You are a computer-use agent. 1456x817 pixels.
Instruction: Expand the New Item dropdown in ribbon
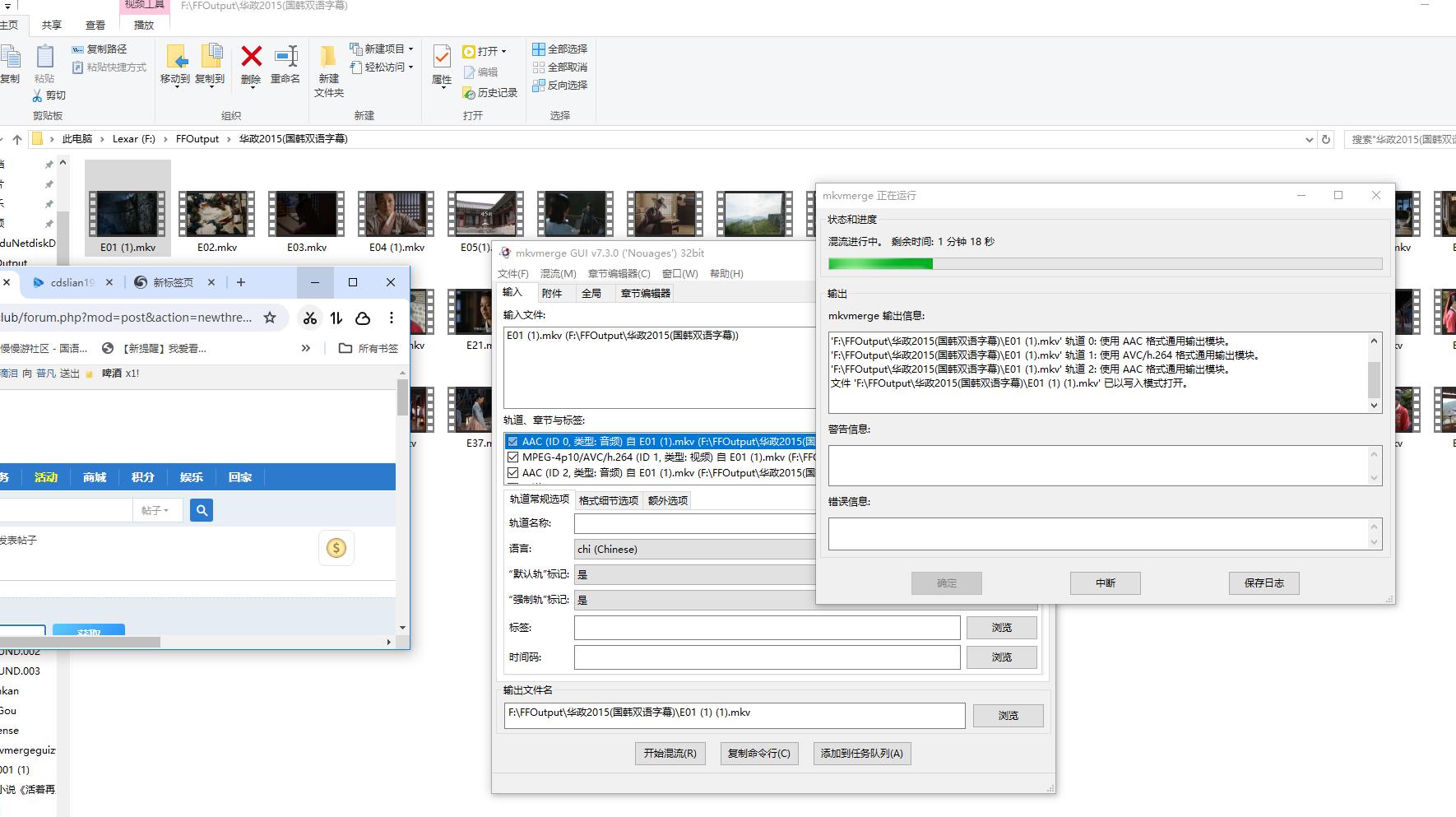click(x=410, y=49)
